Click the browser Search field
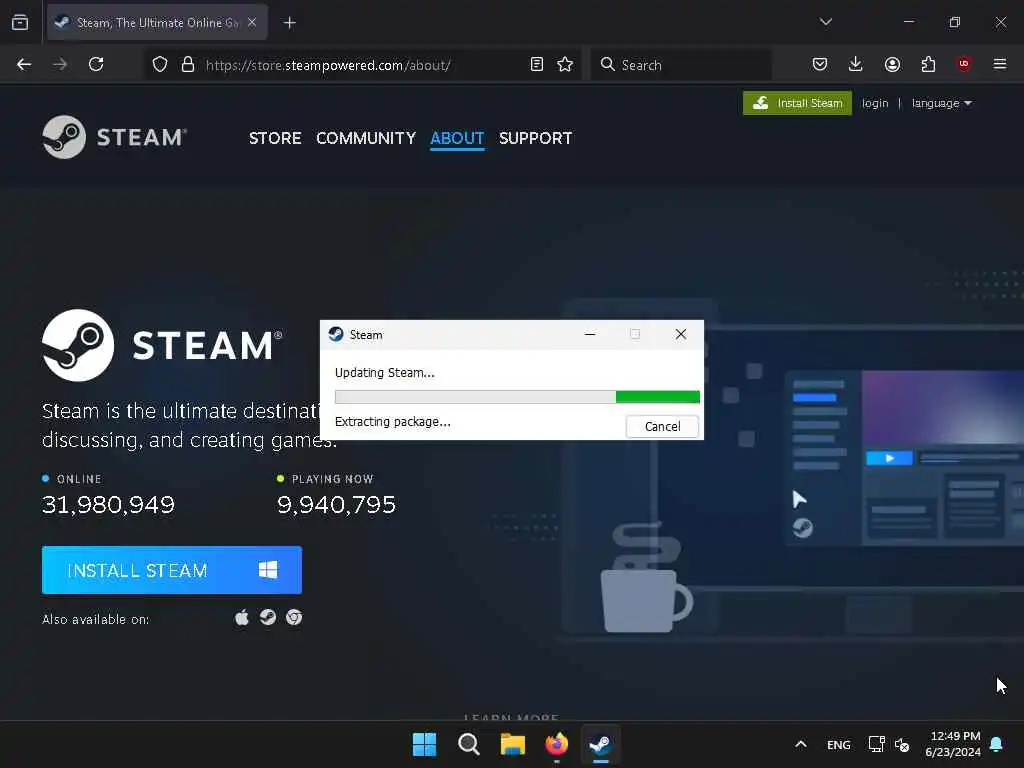The height and width of the screenshot is (768, 1024). (681, 65)
